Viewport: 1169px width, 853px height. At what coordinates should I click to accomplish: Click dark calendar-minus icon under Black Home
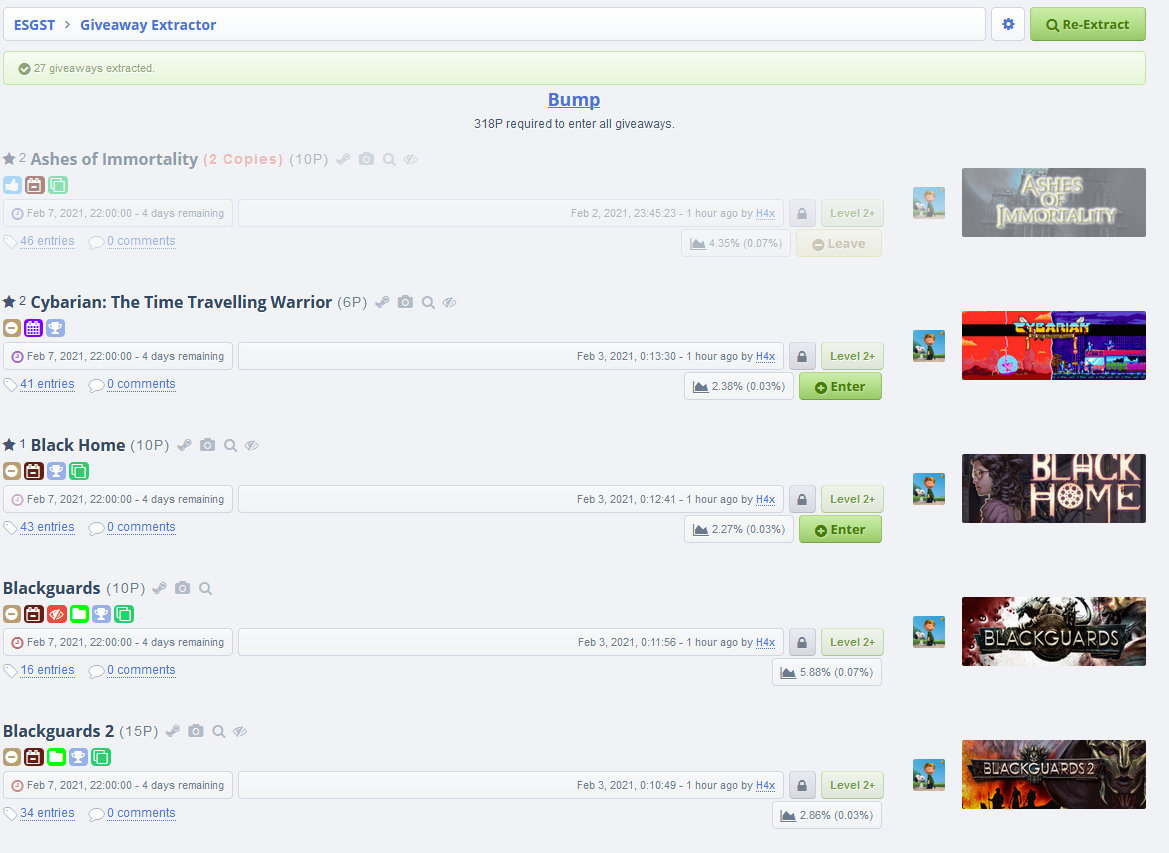34,471
